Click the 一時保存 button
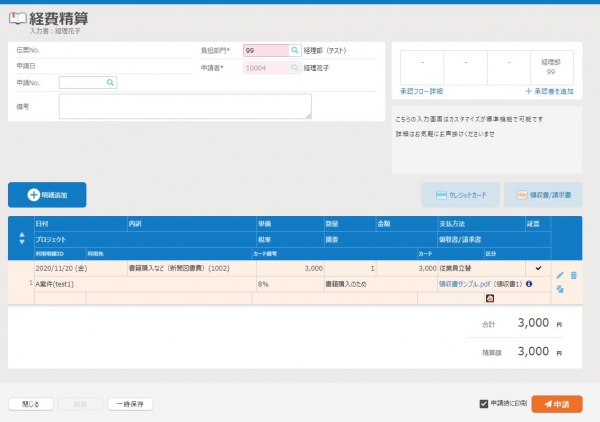600x422 pixels. click(130, 404)
